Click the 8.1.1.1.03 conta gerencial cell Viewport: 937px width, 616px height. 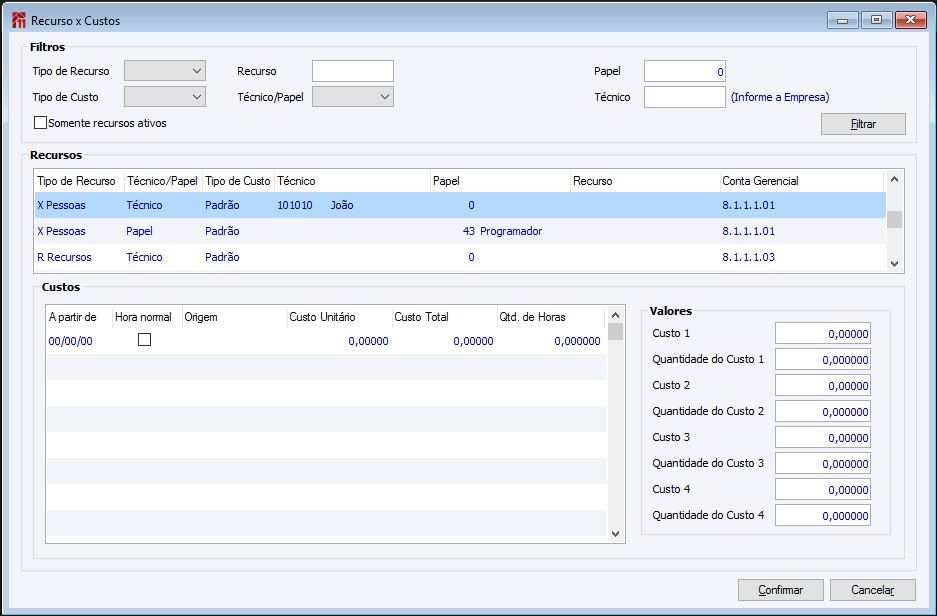(748, 257)
